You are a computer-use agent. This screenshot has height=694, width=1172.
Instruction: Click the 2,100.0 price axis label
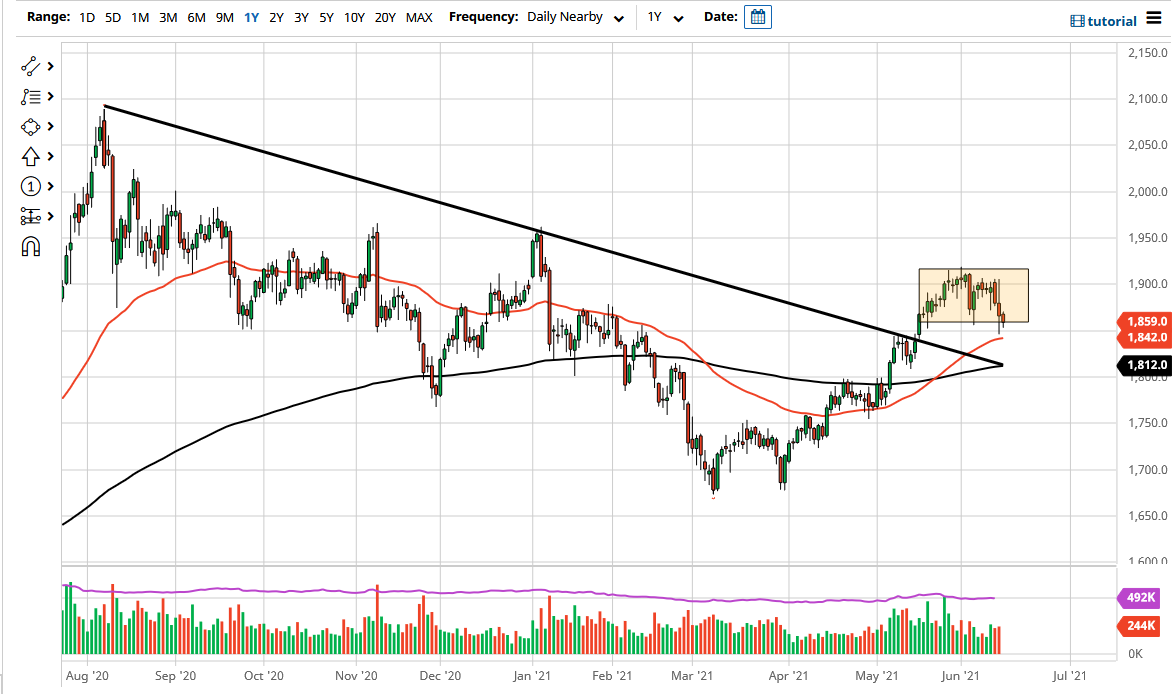tap(1147, 99)
